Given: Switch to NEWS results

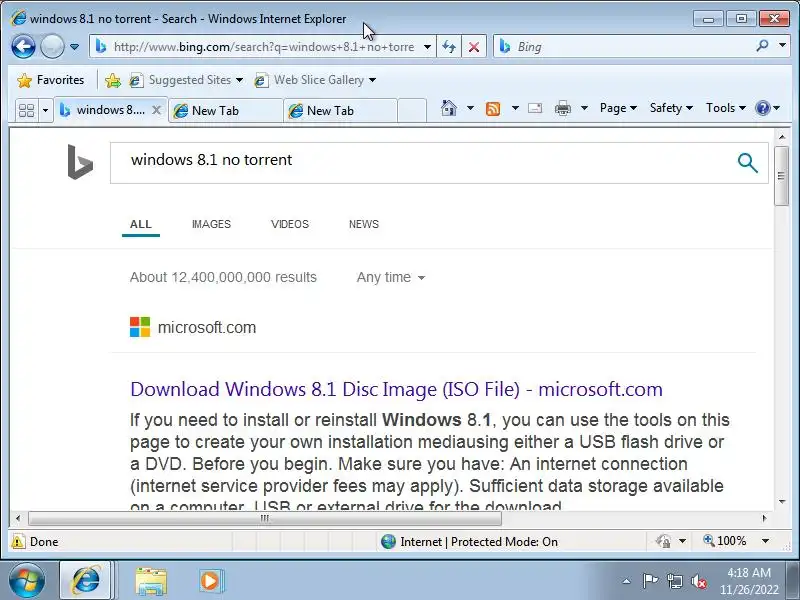Looking at the screenshot, I should (364, 224).
